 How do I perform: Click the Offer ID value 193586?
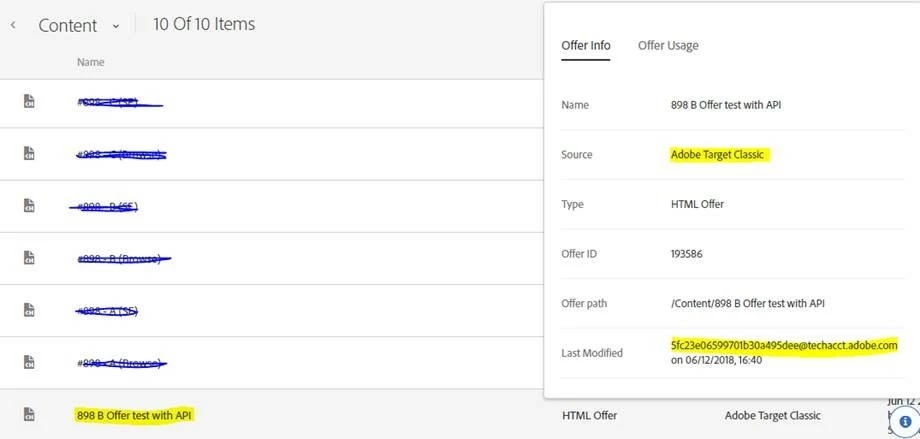(686, 254)
